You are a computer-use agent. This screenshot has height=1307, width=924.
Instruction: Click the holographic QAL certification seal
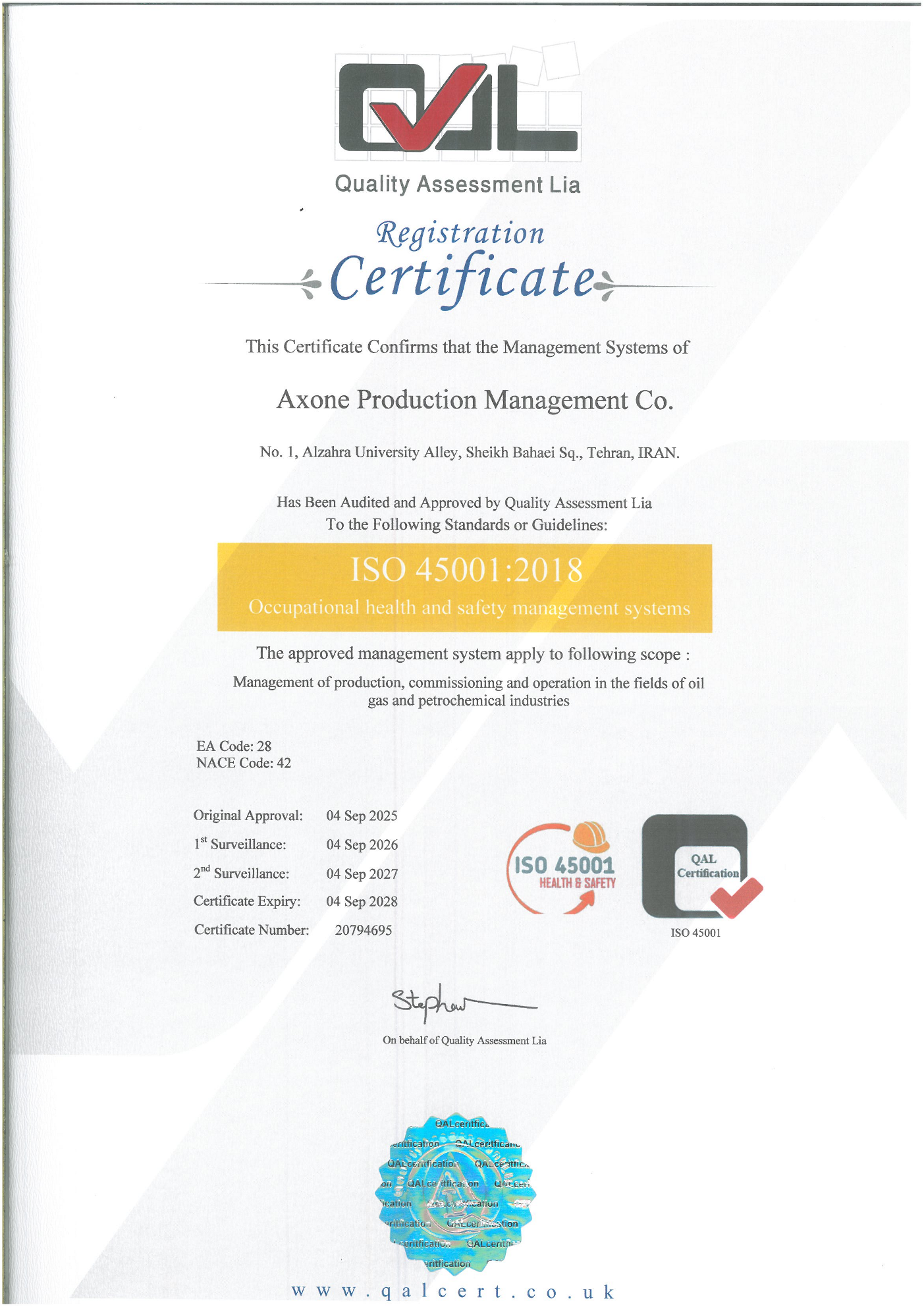point(456,1194)
